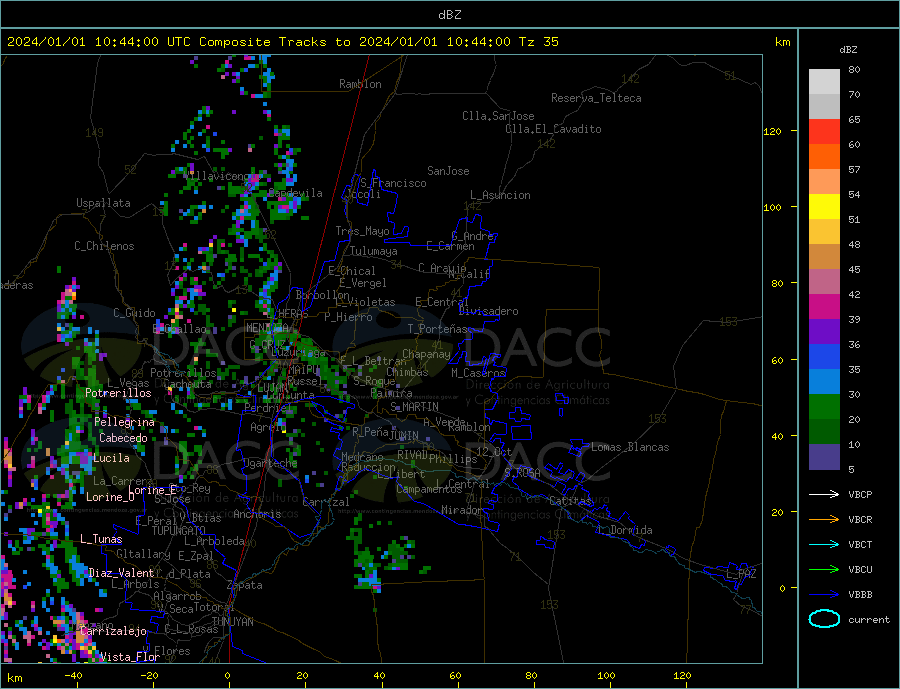
Task: Click the Campamentos map label
Action: [x=429, y=489]
